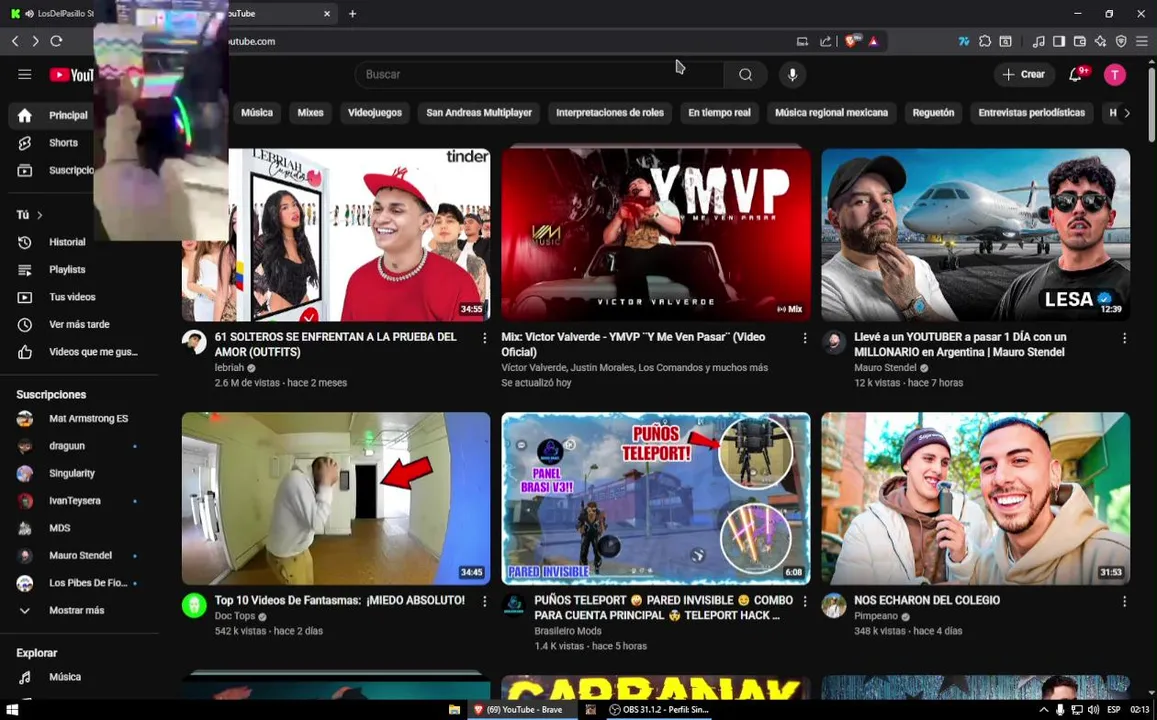The image size is (1157, 720).
Task: Toggle the browser sidebar panel icon
Action: click(1059, 41)
